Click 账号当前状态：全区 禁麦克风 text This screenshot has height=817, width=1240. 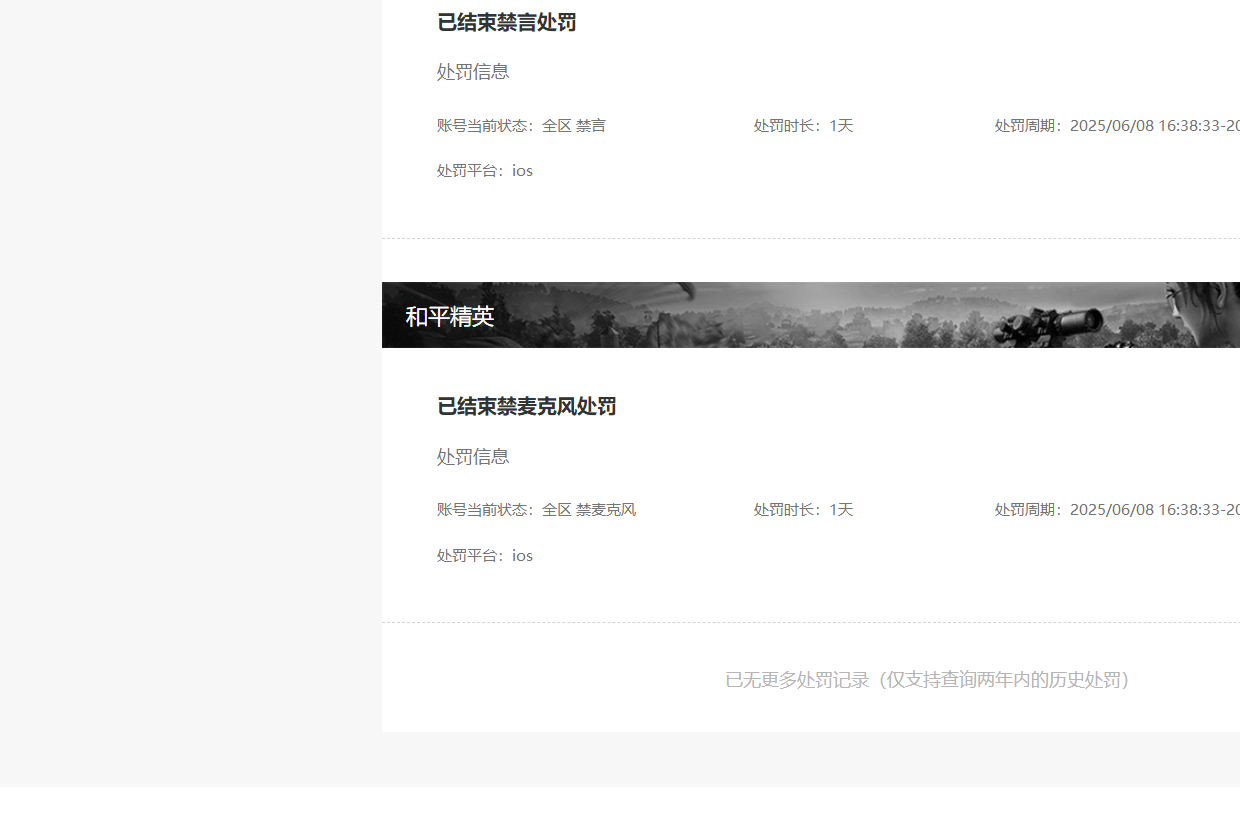pos(536,510)
